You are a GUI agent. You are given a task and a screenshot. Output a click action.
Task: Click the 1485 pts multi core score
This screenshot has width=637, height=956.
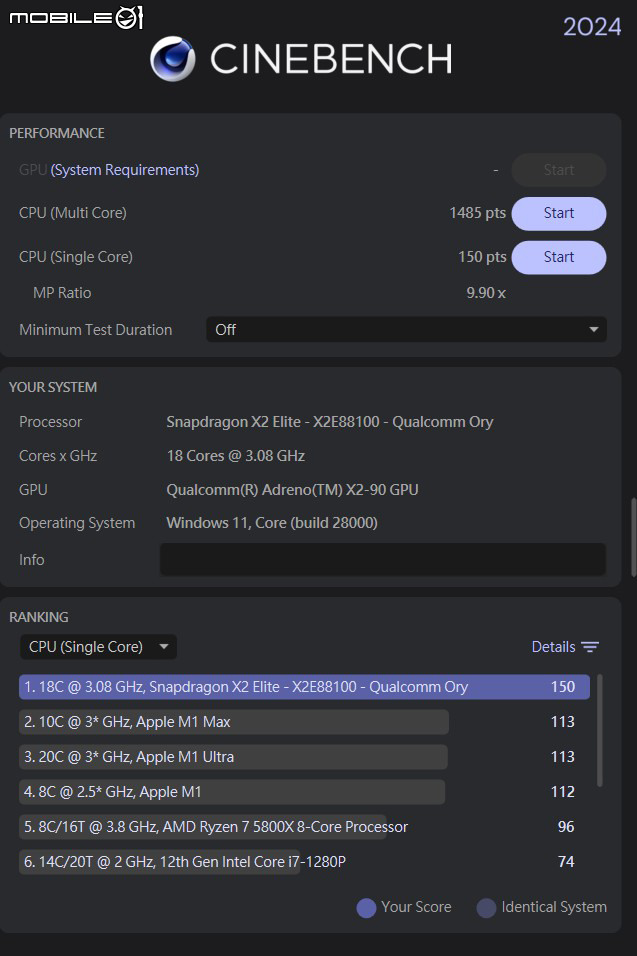coord(477,213)
